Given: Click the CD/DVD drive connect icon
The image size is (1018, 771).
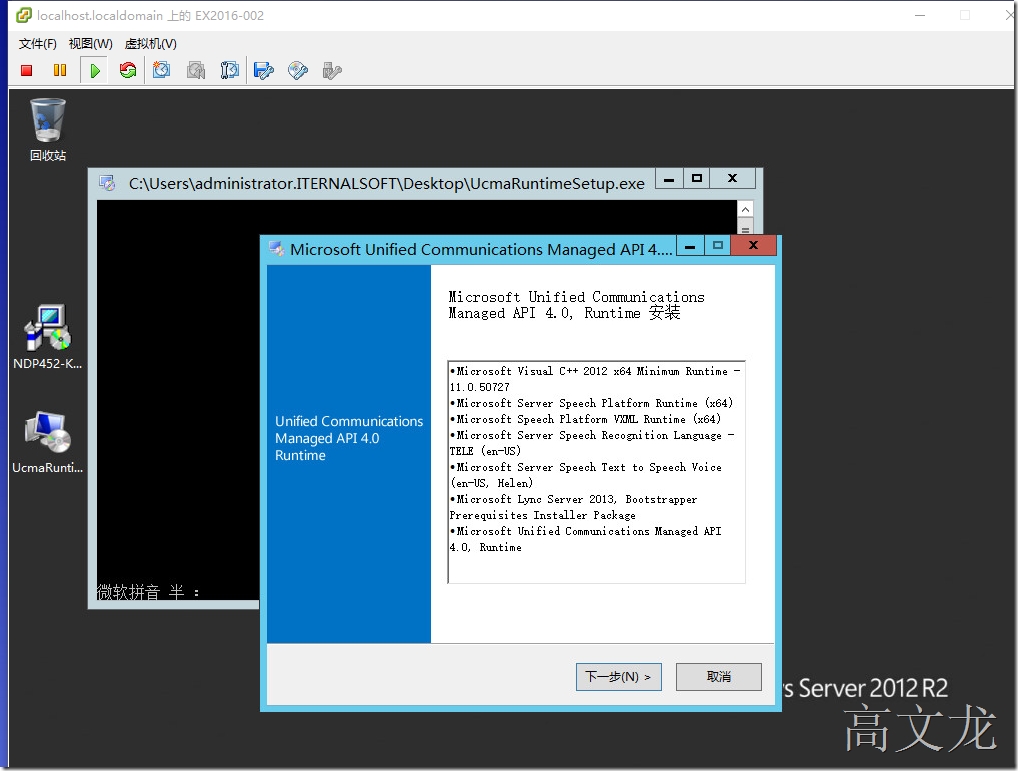Looking at the screenshot, I should [x=297, y=70].
